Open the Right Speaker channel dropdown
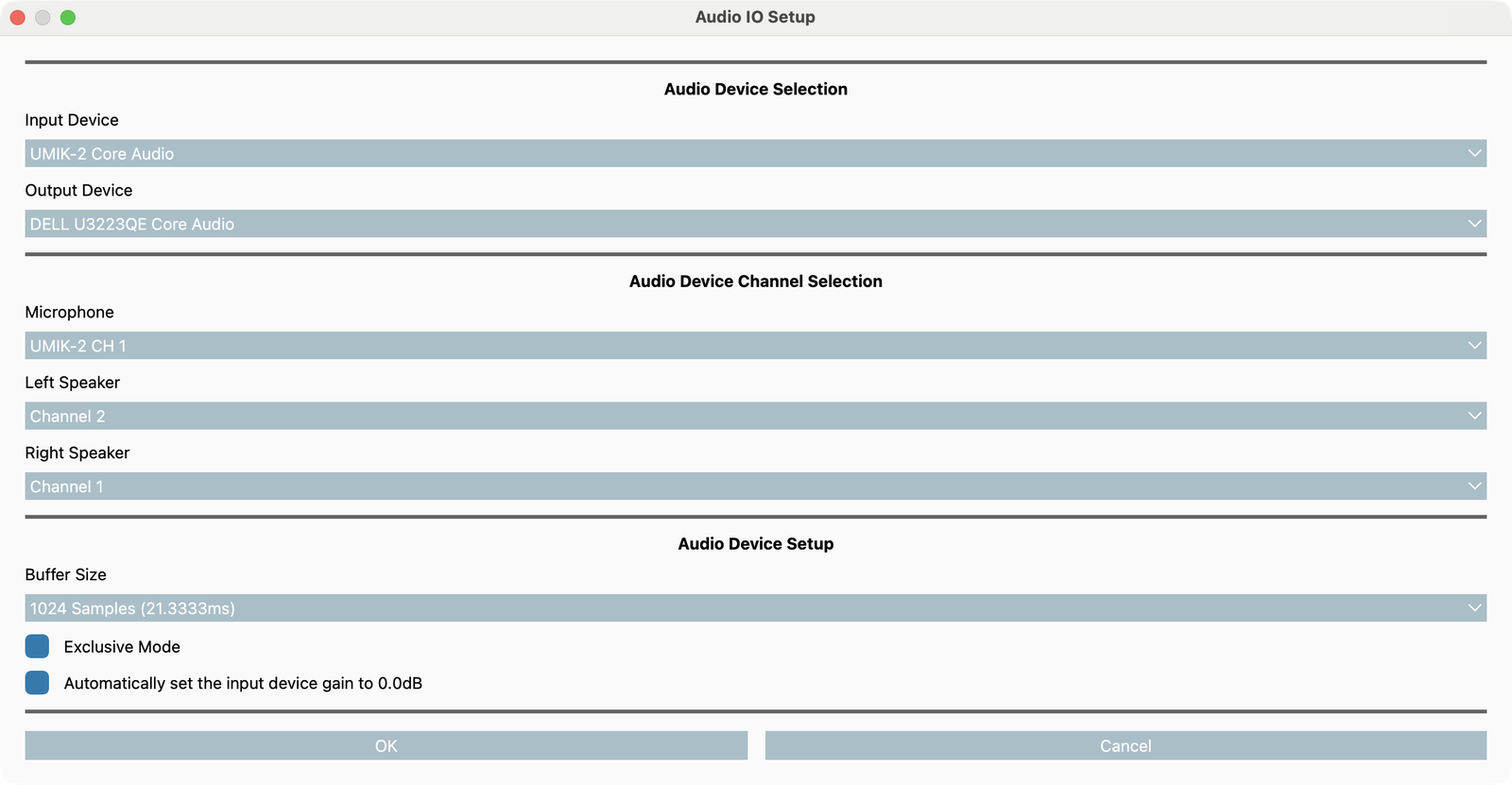 755,486
